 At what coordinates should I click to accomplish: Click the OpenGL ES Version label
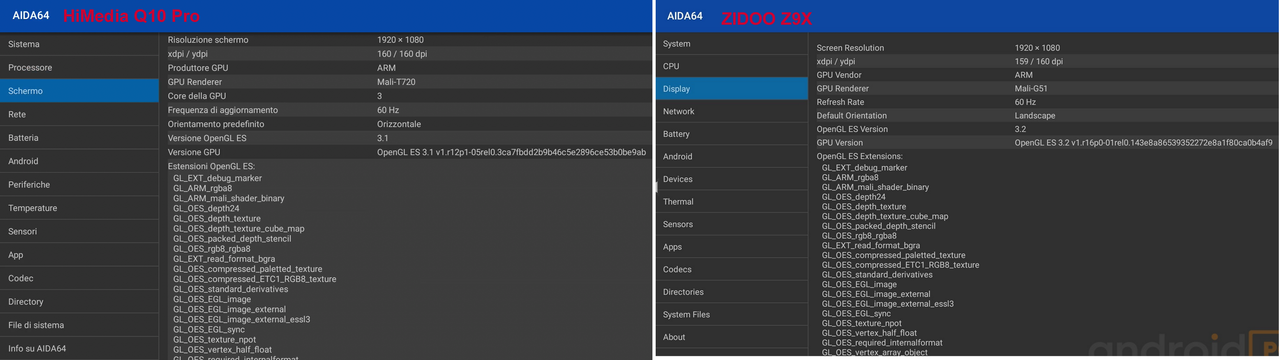tap(852, 129)
